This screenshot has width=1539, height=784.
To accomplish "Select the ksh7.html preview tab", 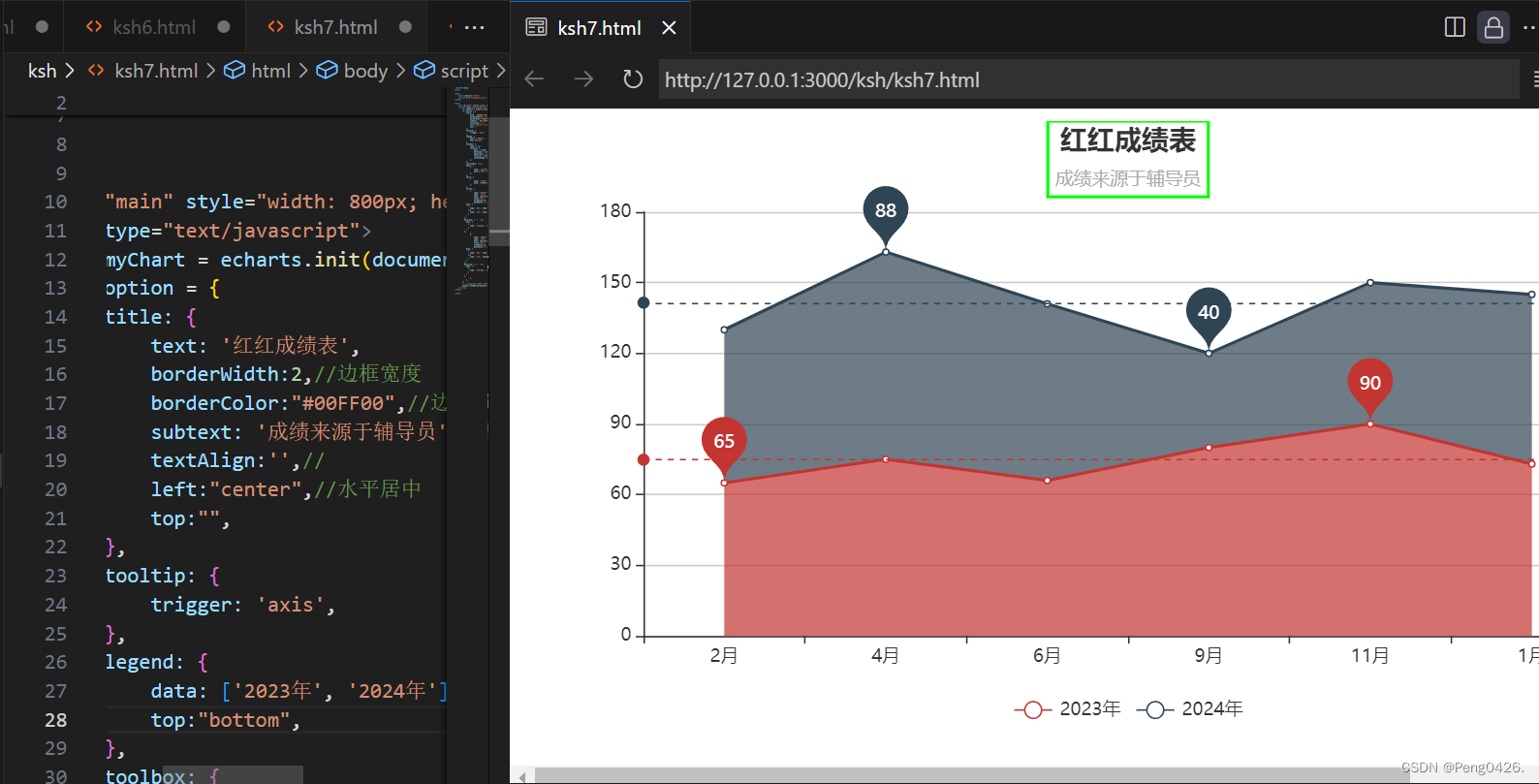I will pos(598,28).
